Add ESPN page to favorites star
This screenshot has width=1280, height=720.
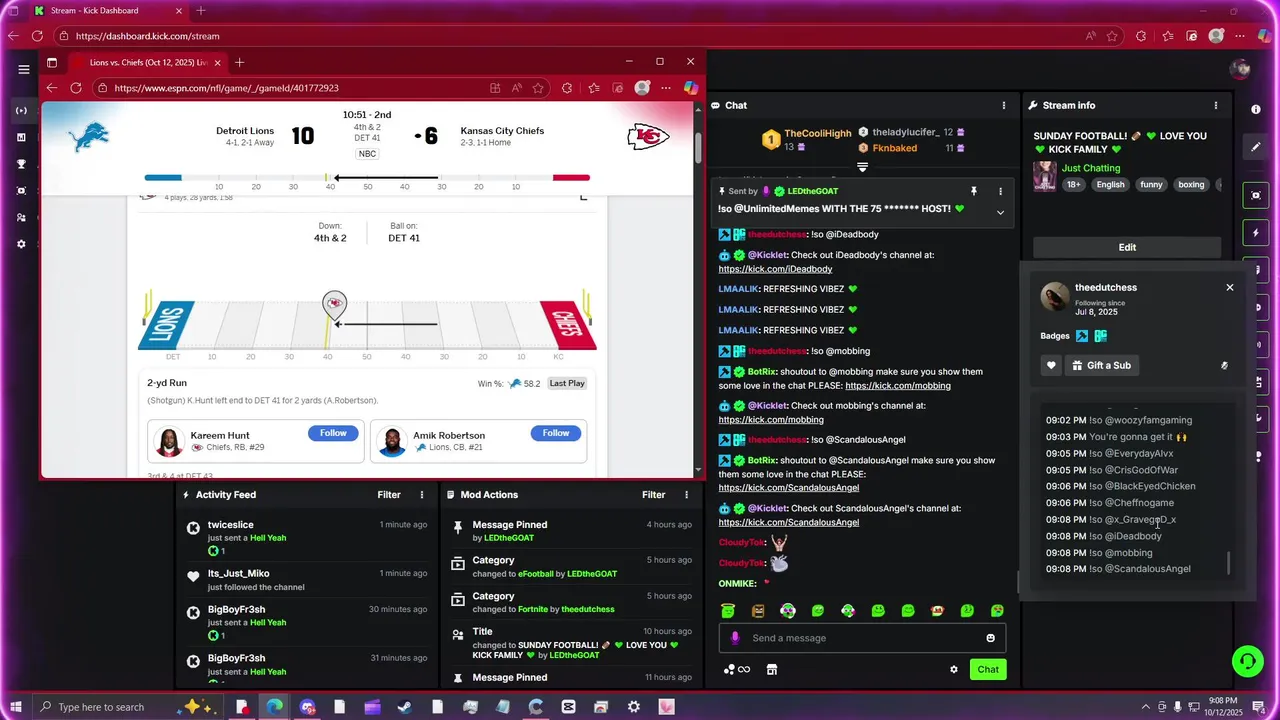(538, 88)
